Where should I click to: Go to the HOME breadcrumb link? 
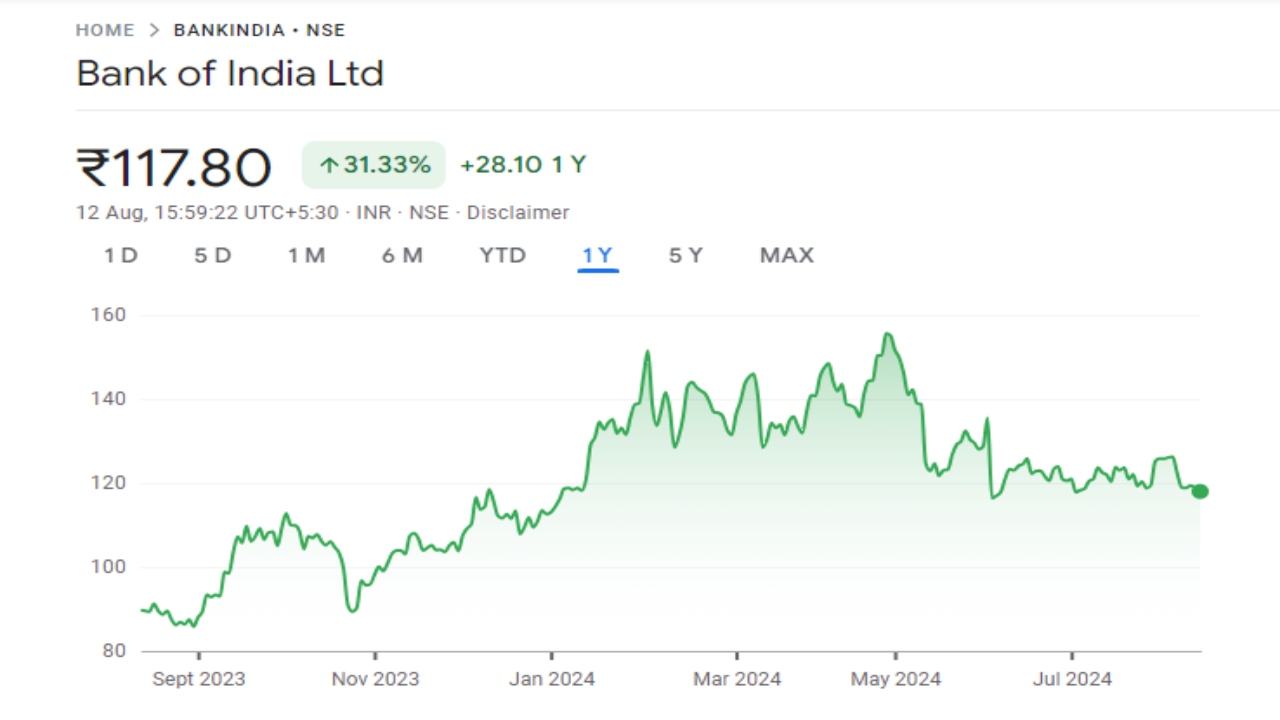tap(105, 30)
